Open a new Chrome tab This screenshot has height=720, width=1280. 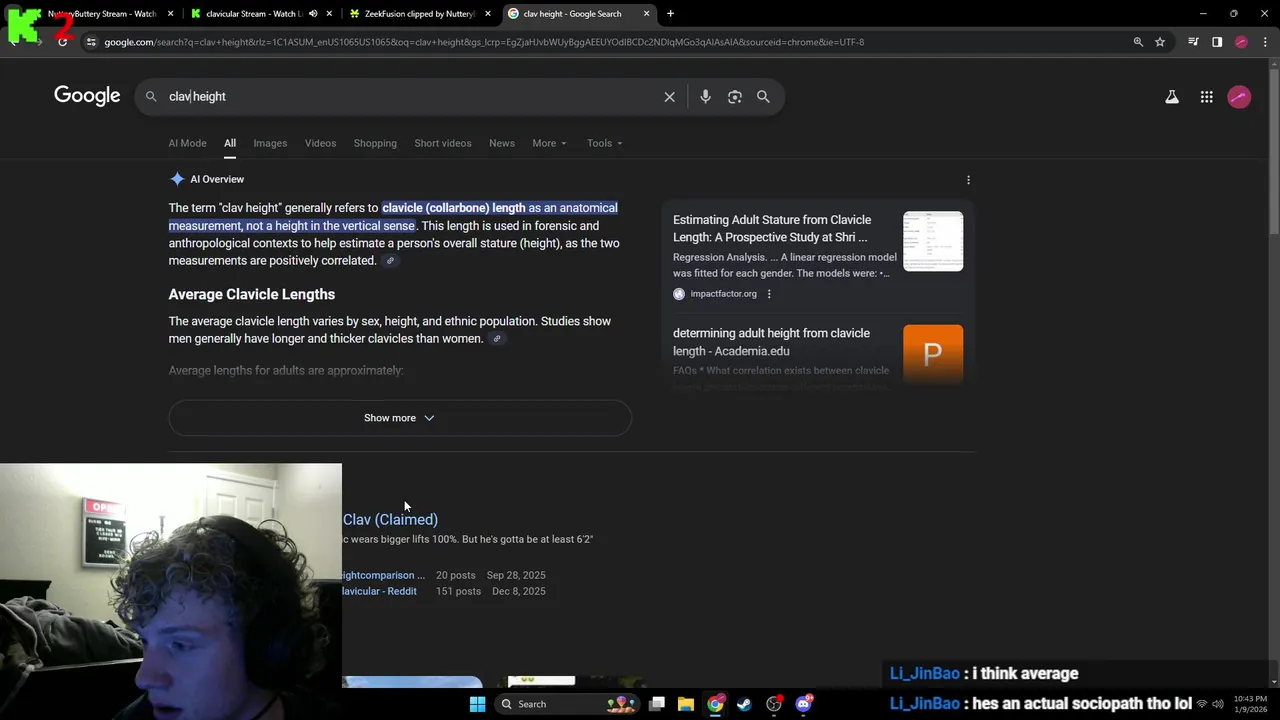tap(670, 14)
